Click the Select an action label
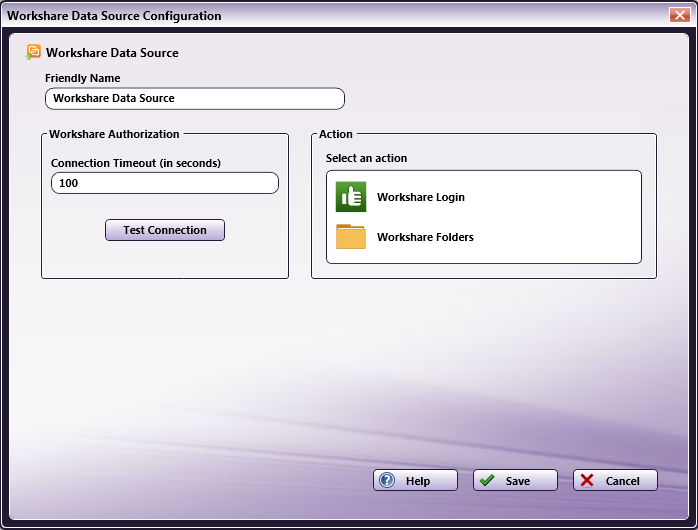This screenshot has height=530, width=698. (366, 158)
